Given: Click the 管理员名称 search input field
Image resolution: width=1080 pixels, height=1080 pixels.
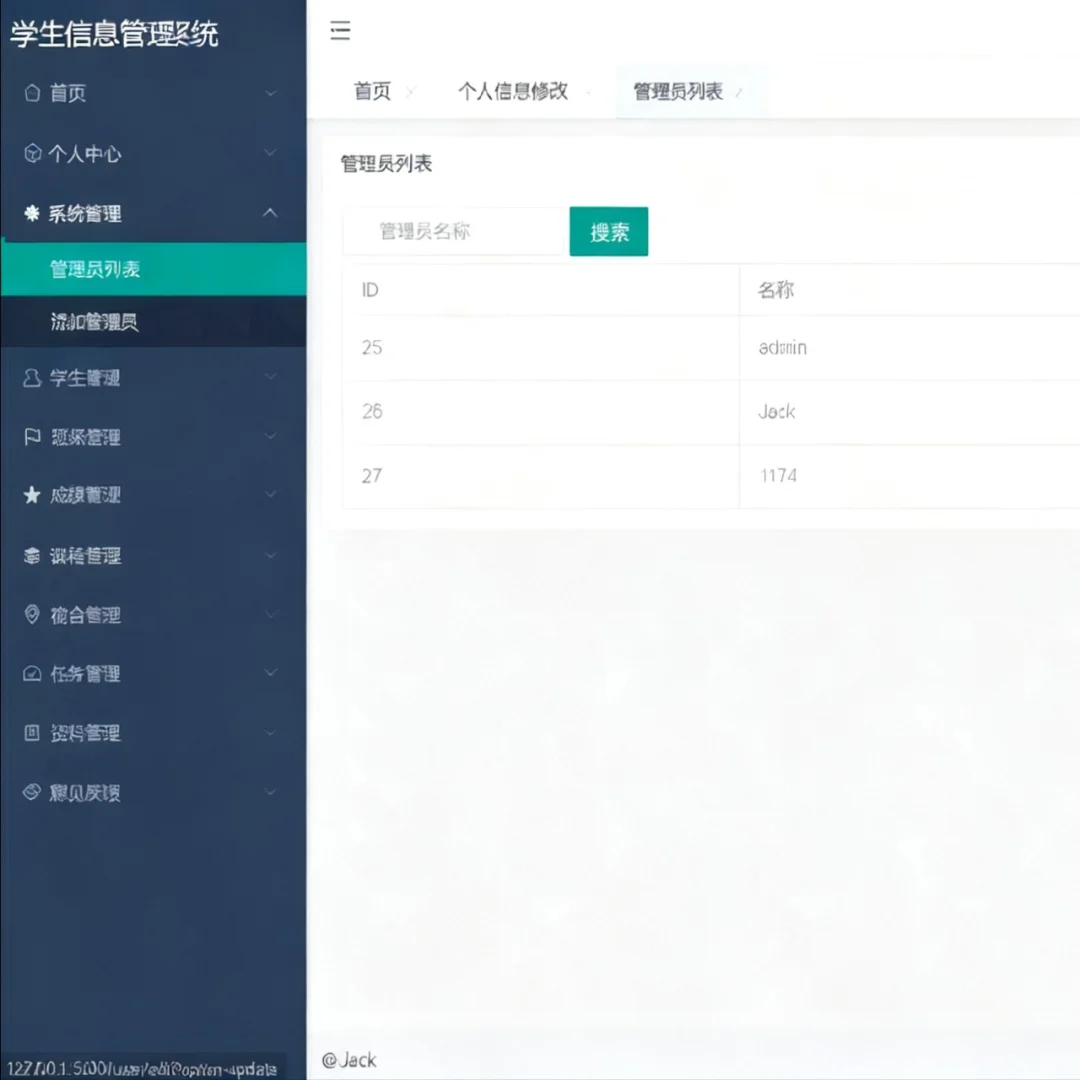Looking at the screenshot, I should (x=454, y=231).
